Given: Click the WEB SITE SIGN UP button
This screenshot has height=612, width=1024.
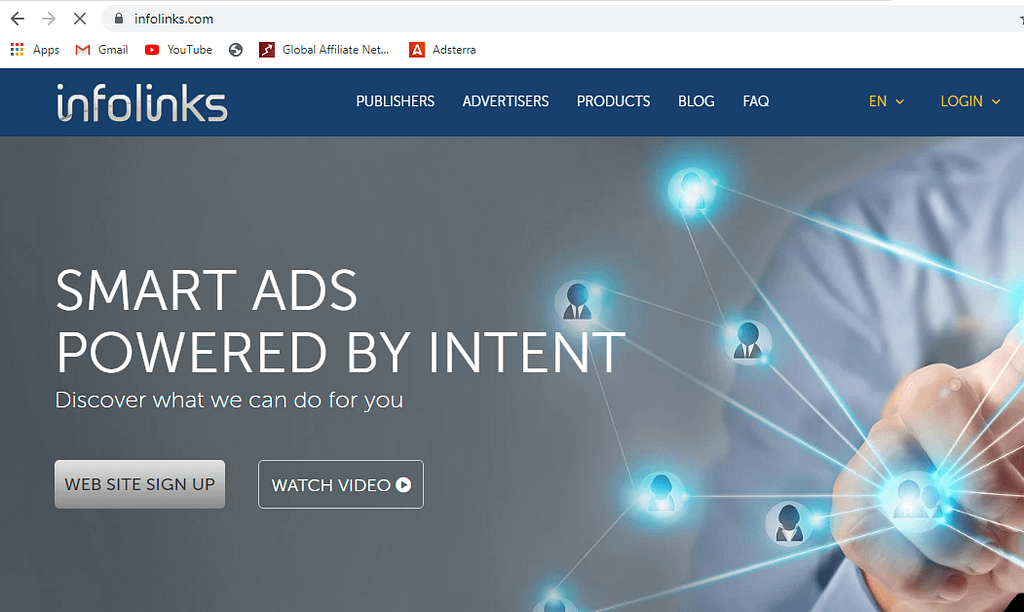Looking at the screenshot, I should tap(140, 484).
